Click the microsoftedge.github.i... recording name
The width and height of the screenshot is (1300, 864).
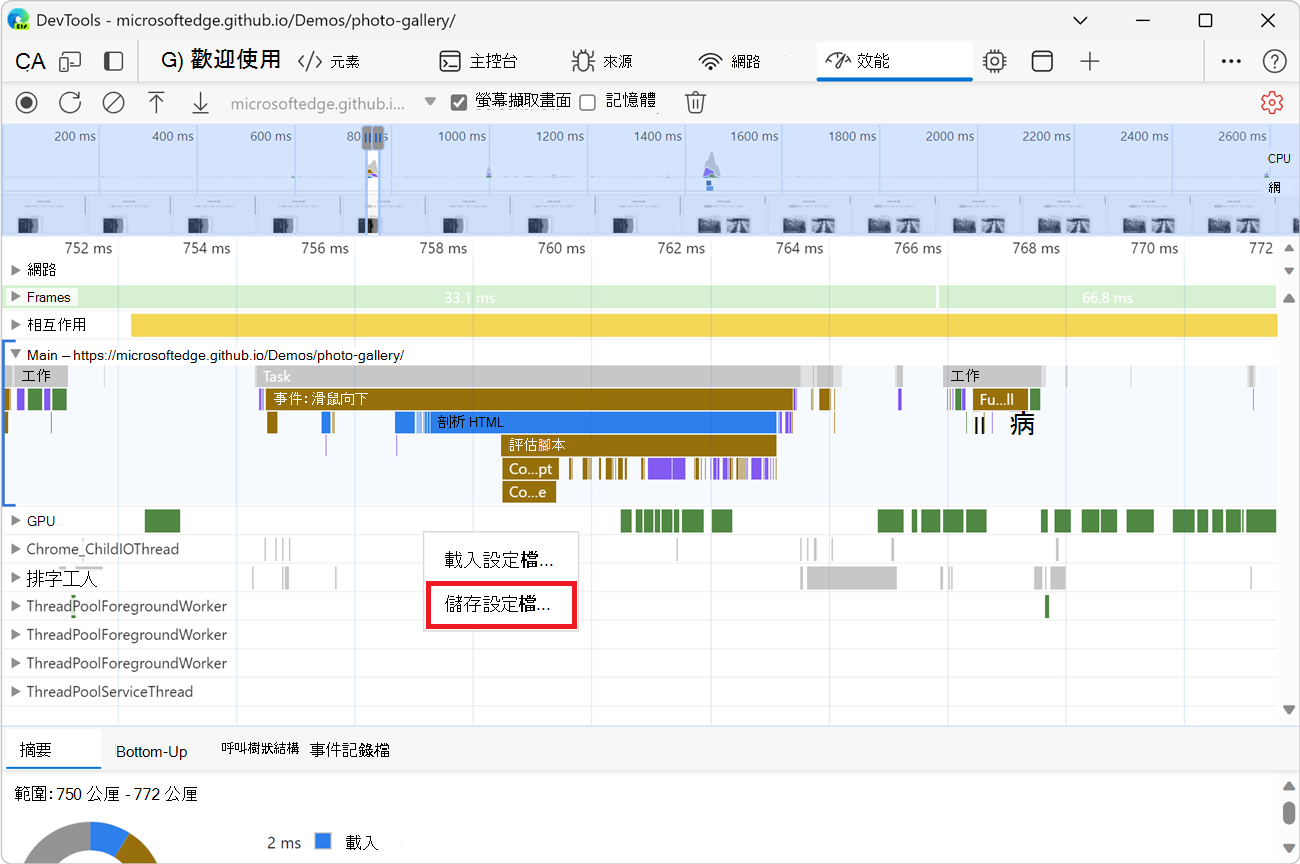pyautogui.click(x=318, y=102)
